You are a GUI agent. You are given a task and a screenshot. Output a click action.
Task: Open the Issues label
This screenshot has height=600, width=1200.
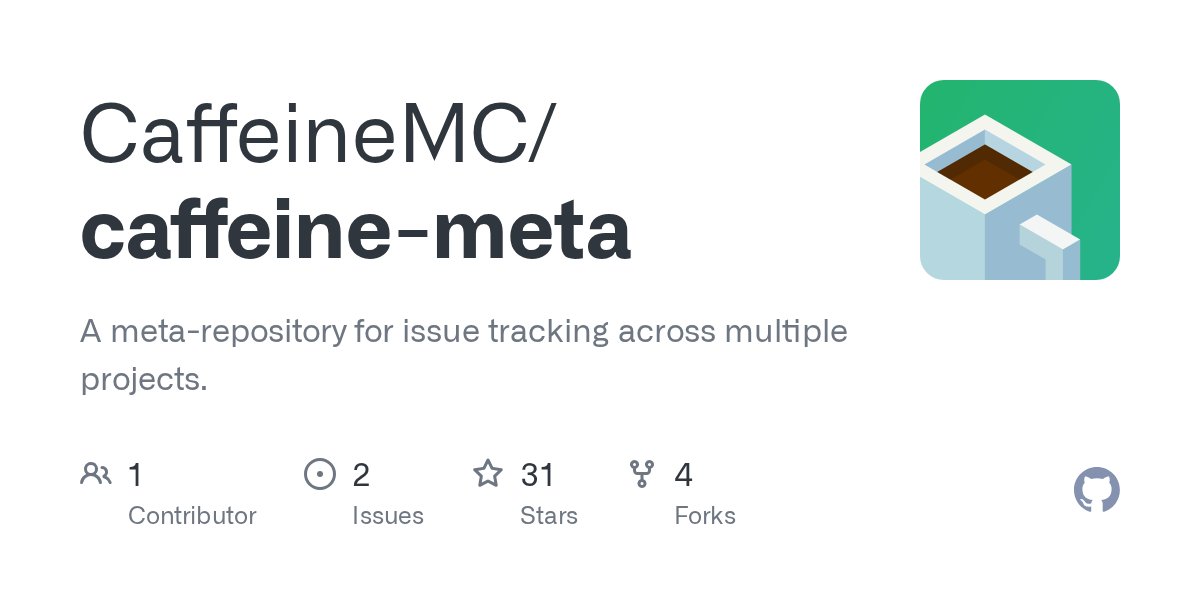387,516
